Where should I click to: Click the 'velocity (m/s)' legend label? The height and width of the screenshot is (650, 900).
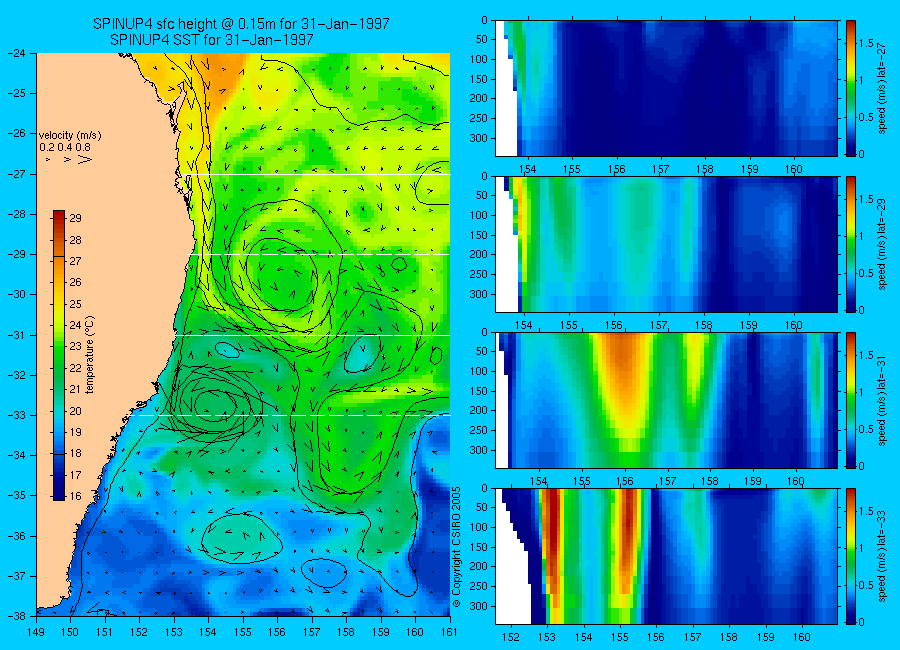[70, 136]
